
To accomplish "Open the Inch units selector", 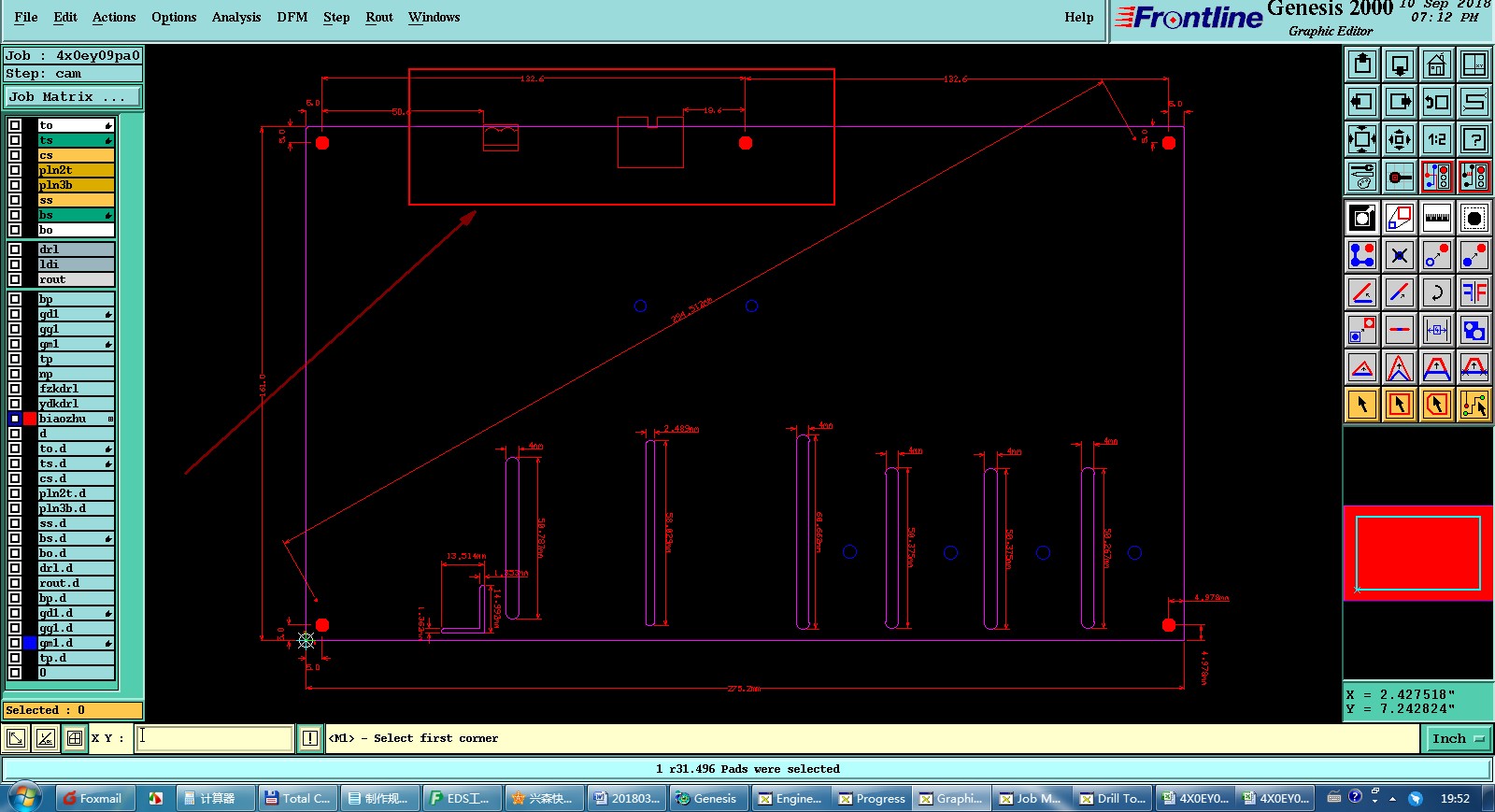I will 1458,738.
